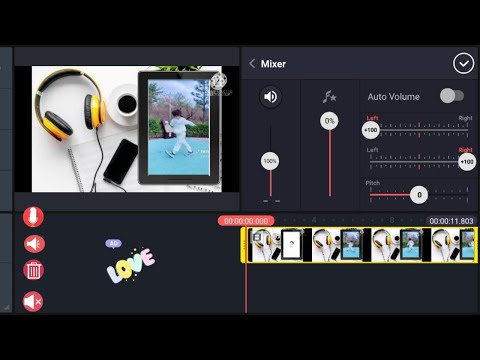Click the AD badge above sticker

coord(113,244)
